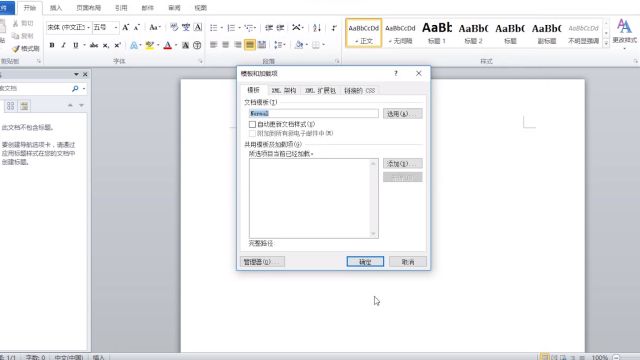The width and height of the screenshot is (640, 360).
Task: Click the document template name field
Action: [313, 113]
